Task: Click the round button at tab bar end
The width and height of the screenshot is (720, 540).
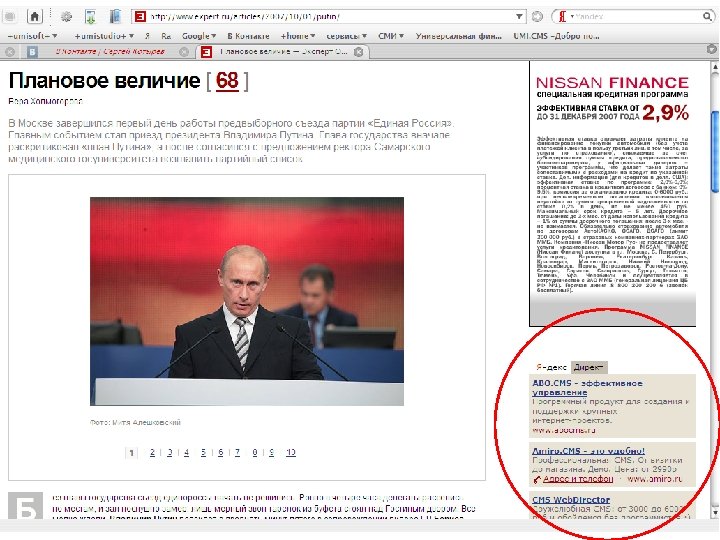Action: point(712,49)
